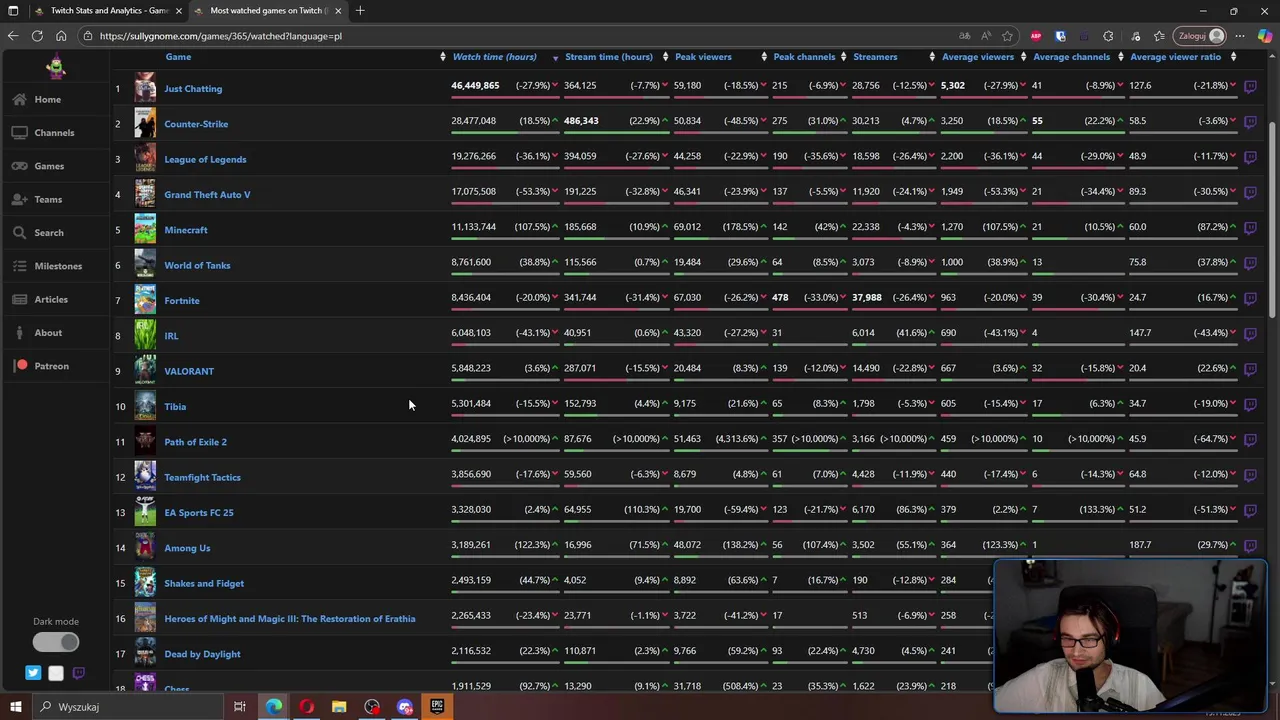Open Task View on the taskbar
This screenshot has height=720, width=1280.
pyautogui.click(x=240, y=707)
